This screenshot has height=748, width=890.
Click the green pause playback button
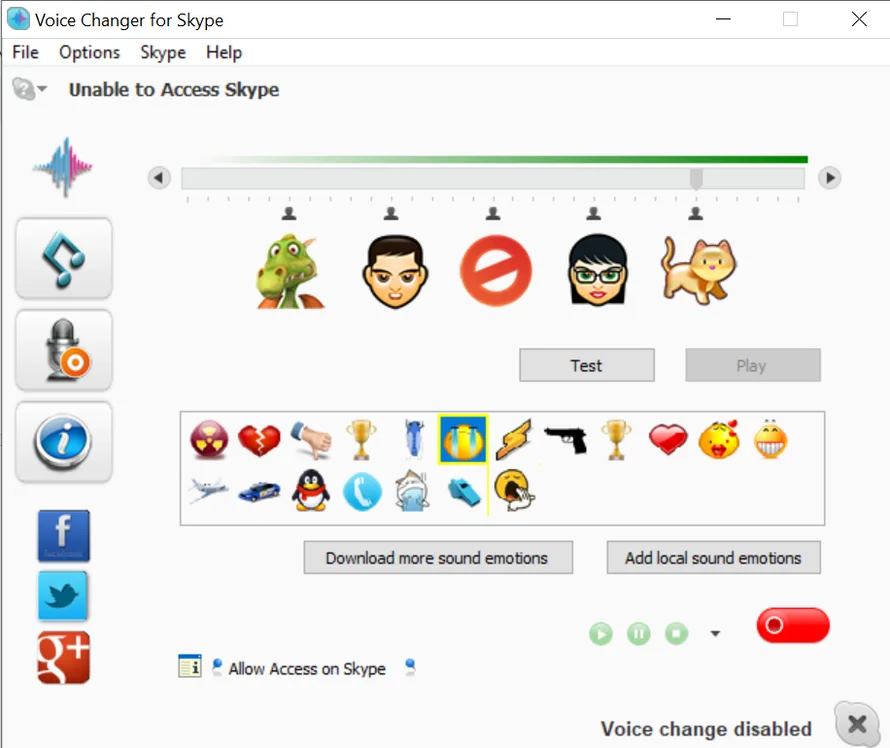[x=639, y=633]
